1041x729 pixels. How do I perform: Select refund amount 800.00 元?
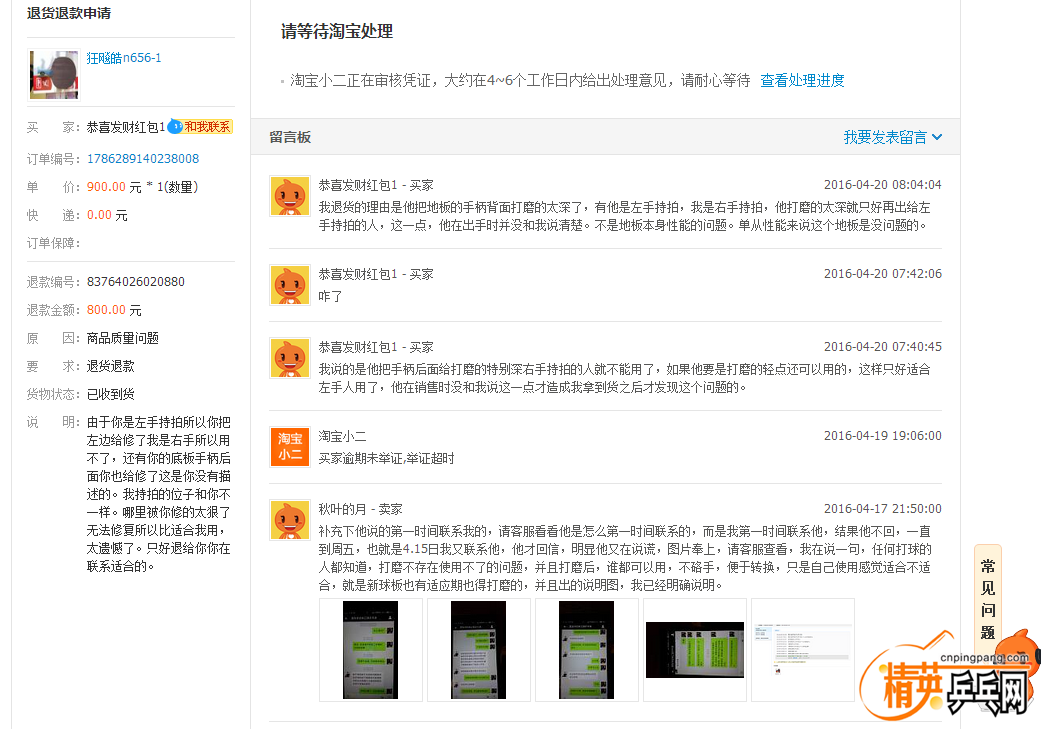[x=114, y=310]
